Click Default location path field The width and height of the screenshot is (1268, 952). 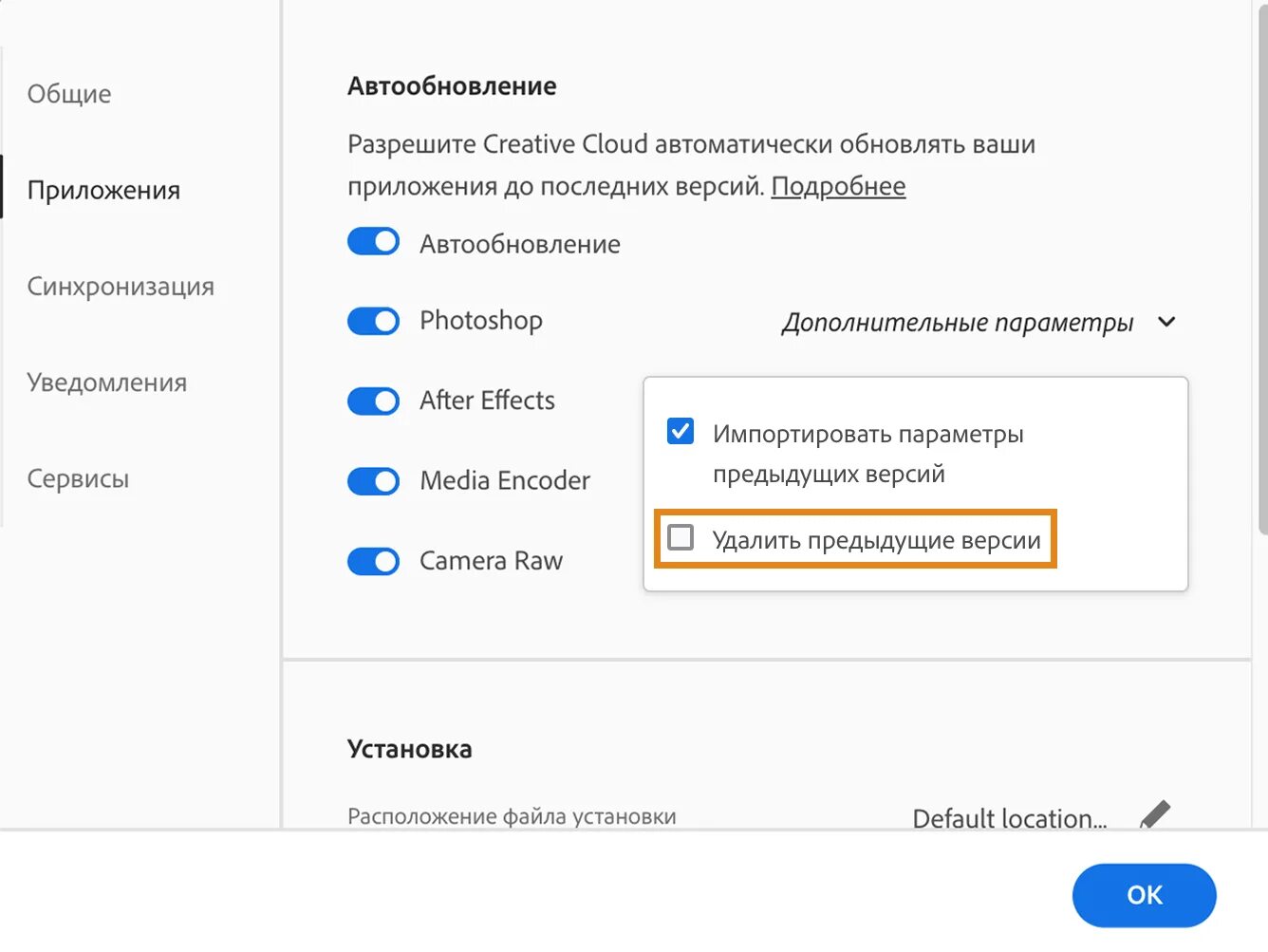click(x=1010, y=817)
